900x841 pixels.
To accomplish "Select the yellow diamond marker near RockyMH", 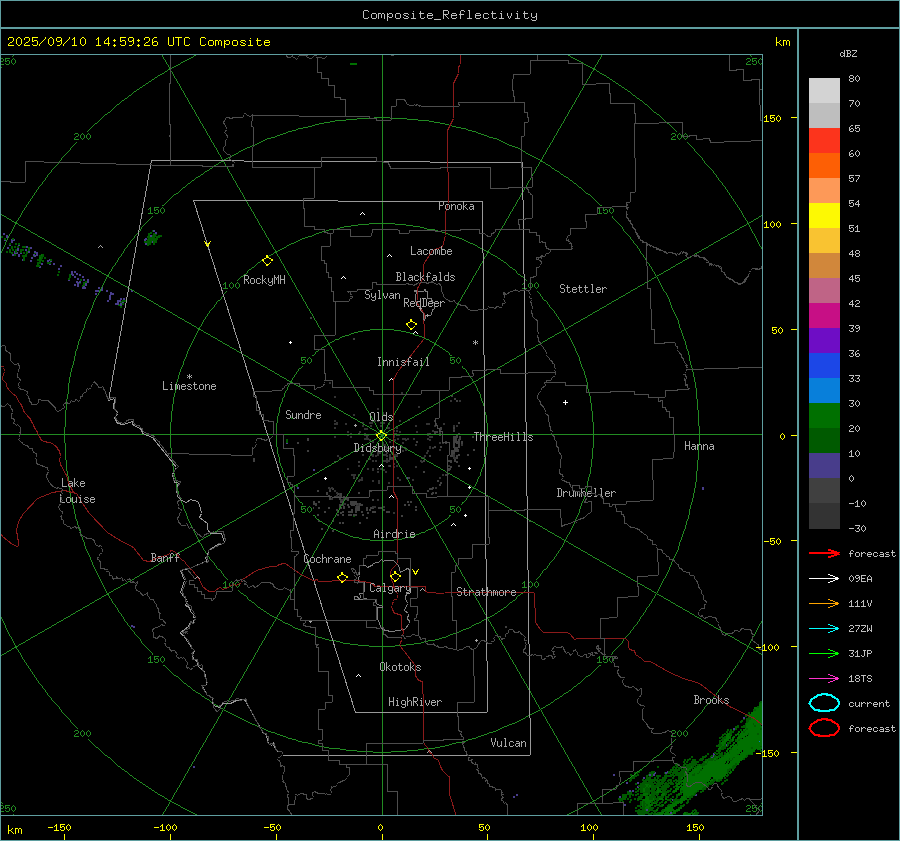I will pos(267,261).
